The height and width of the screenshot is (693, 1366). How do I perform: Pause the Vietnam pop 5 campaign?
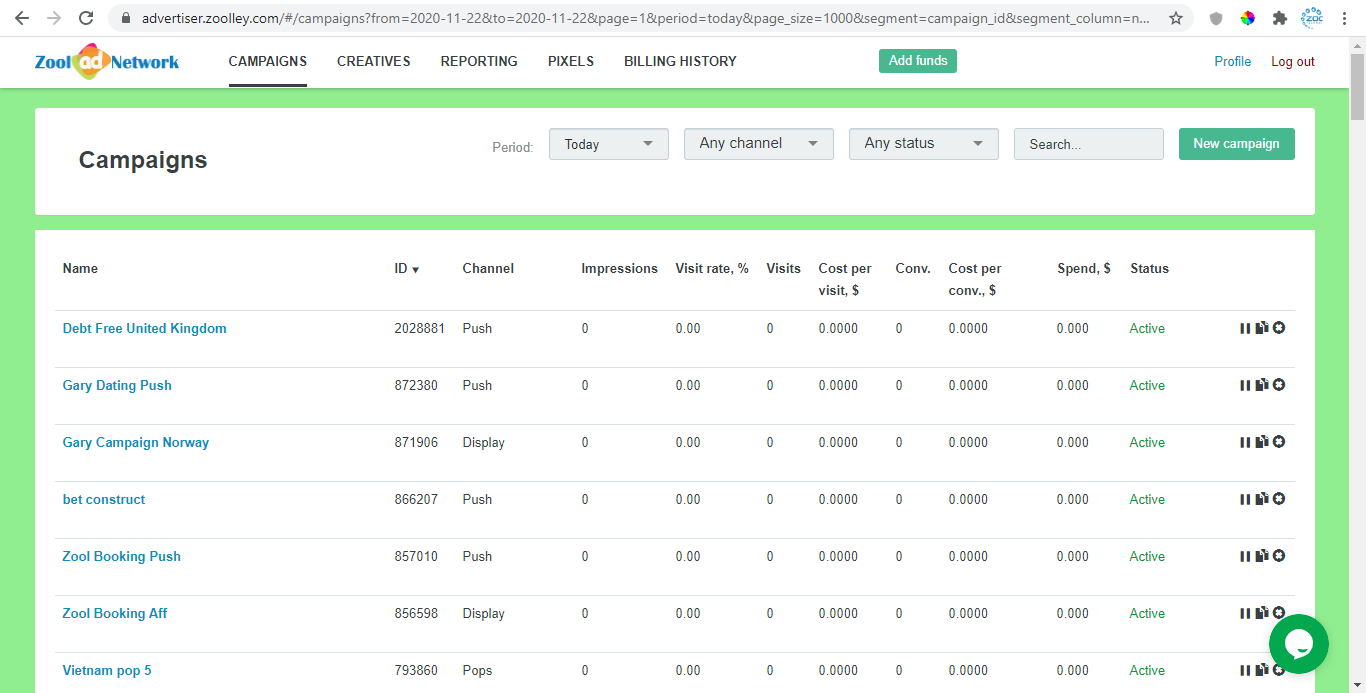[1245, 669]
